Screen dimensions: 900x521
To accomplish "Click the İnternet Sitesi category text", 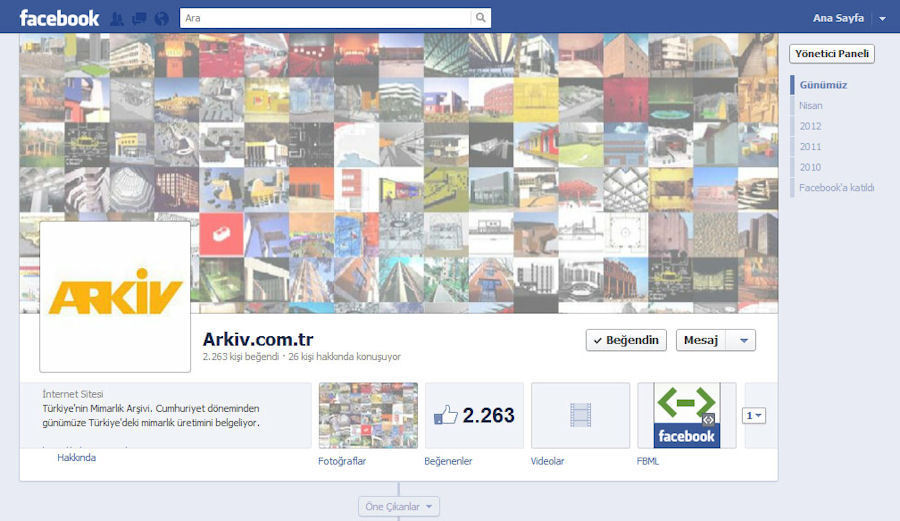I will [x=73, y=394].
